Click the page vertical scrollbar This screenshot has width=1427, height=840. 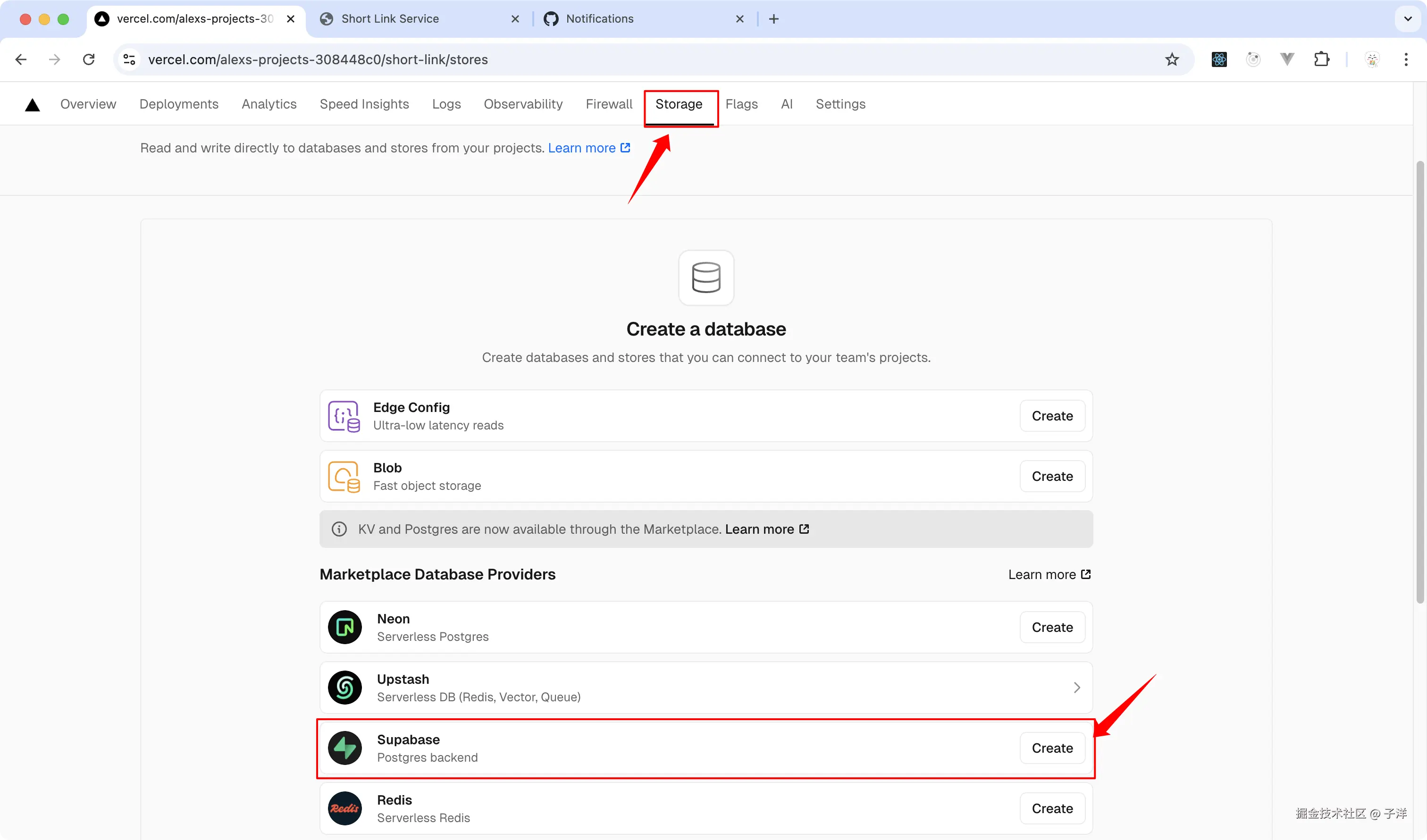click(1419, 382)
